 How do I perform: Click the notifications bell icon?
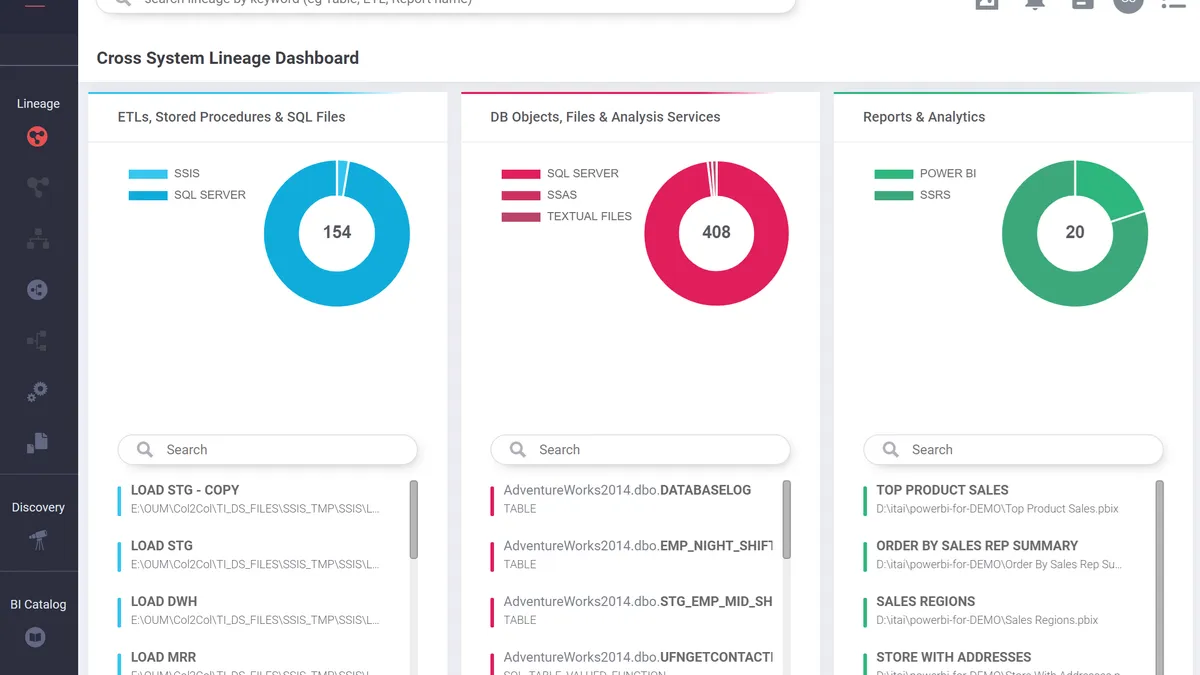tap(1035, 3)
